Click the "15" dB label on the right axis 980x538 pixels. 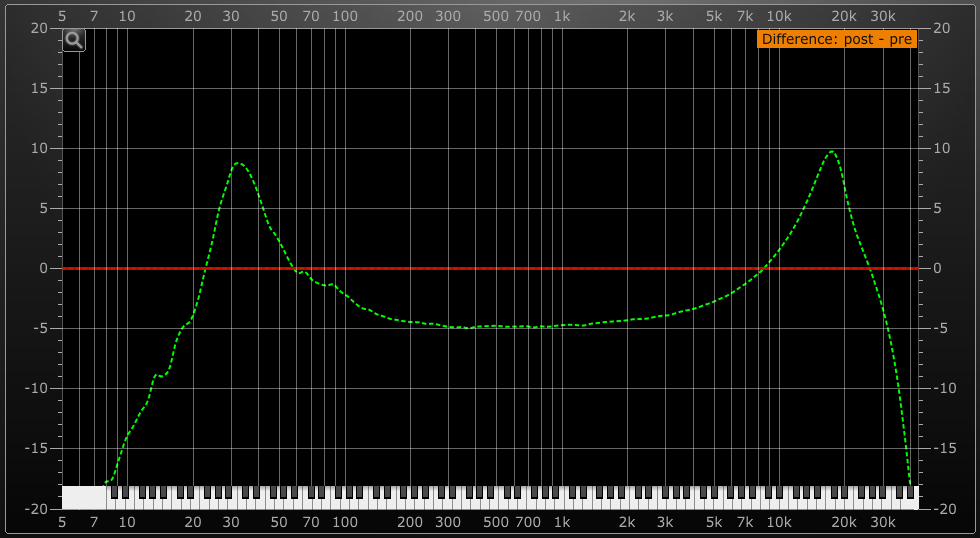(939, 88)
